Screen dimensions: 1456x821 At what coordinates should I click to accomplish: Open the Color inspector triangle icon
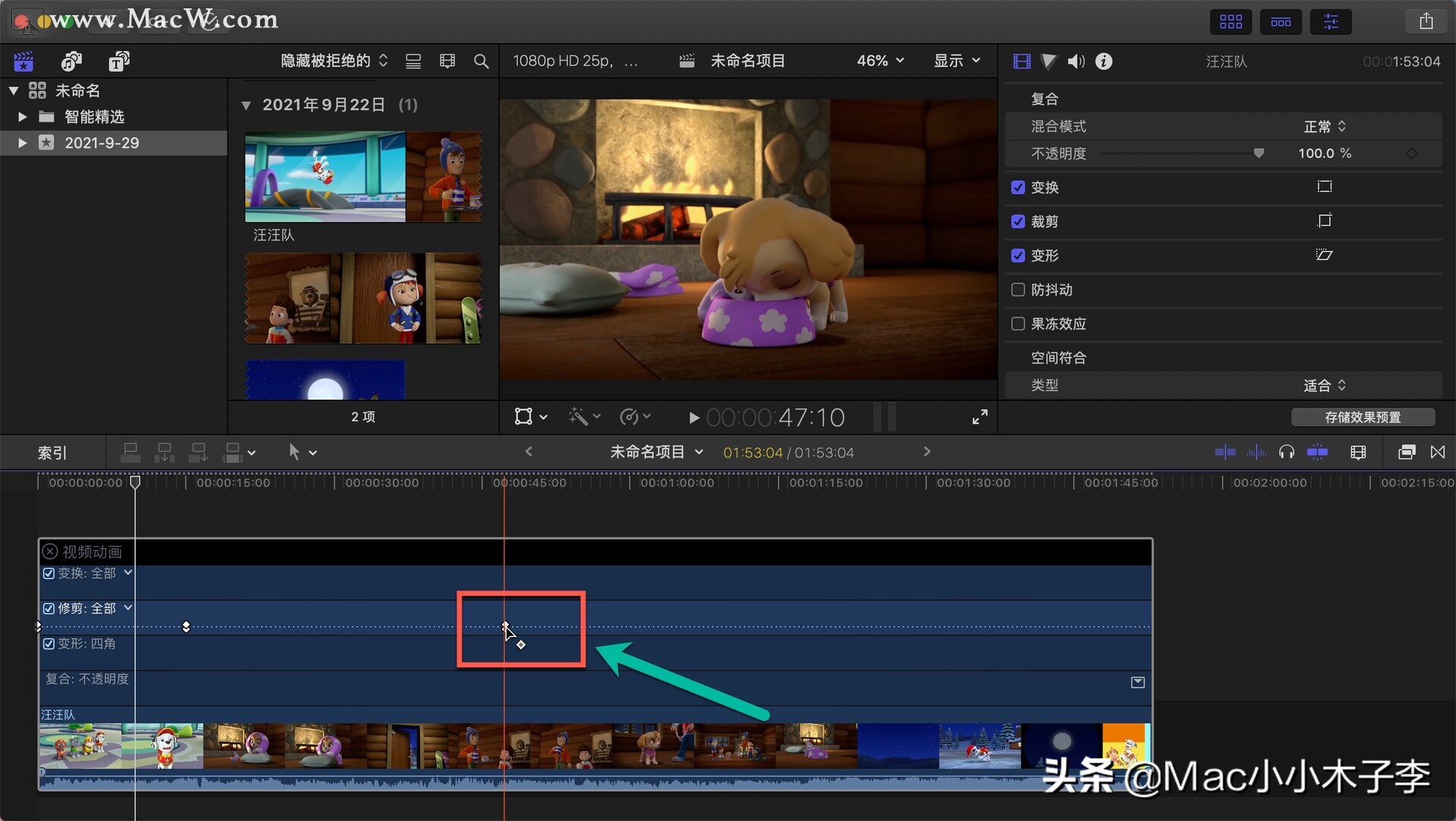tap(1049, 61)
